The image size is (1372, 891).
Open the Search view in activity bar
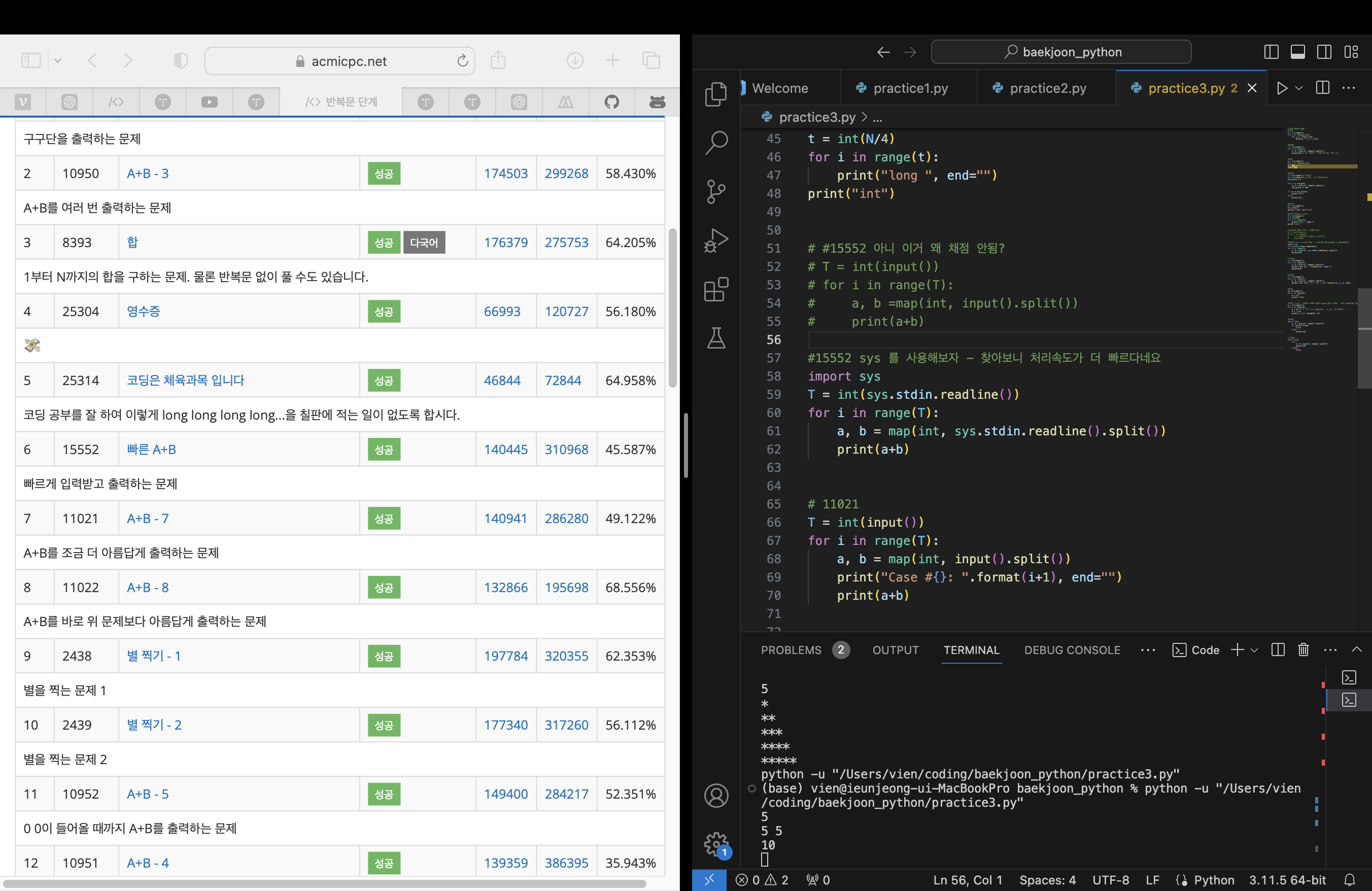[x=716, y=143]
